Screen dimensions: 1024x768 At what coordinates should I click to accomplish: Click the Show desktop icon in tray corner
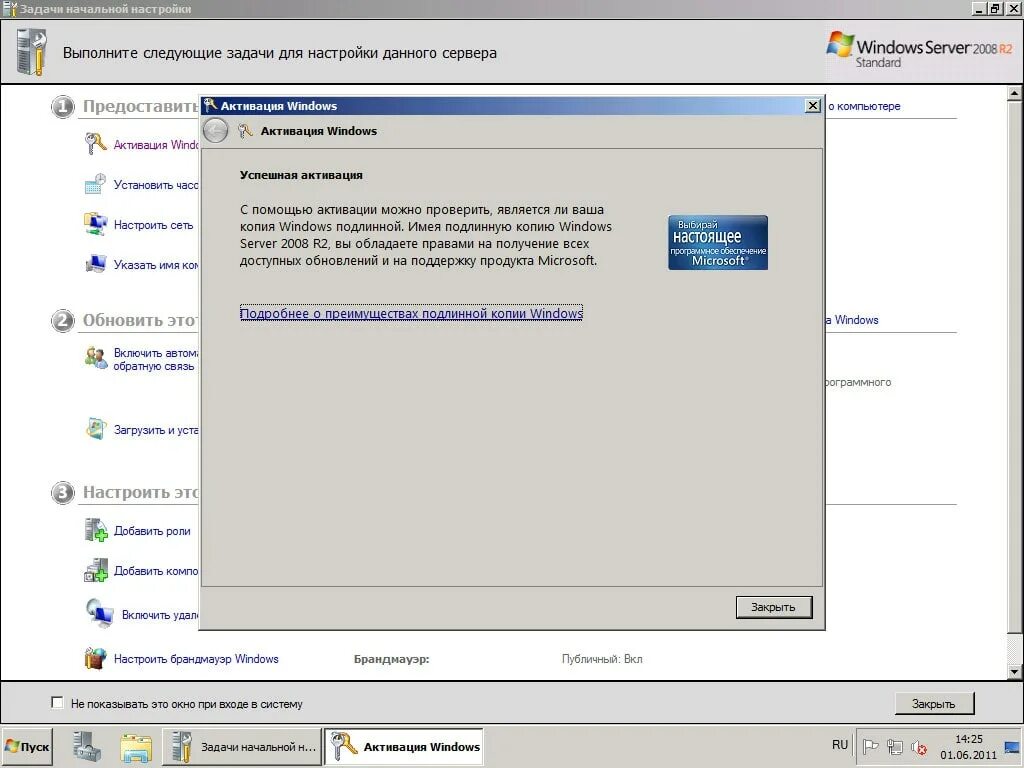[x=1012, y=746]
